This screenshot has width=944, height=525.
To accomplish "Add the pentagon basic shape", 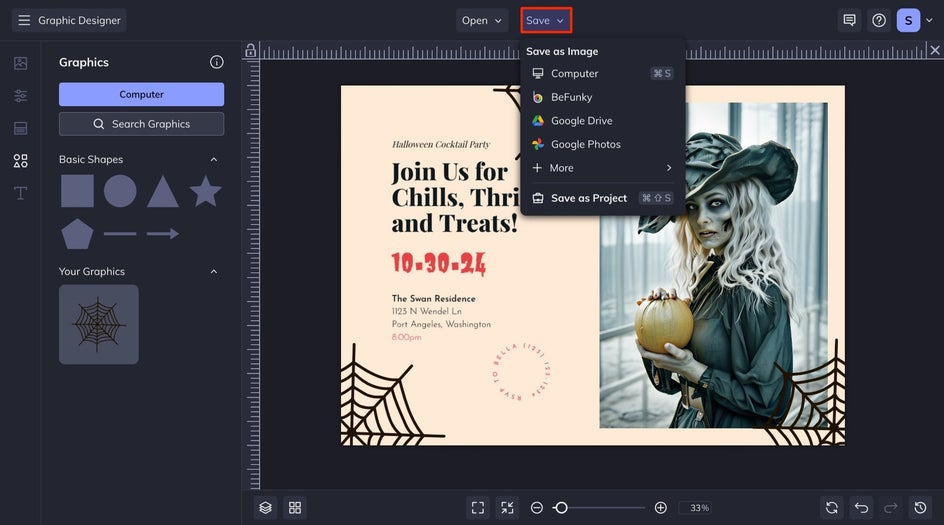I will 77,234.
